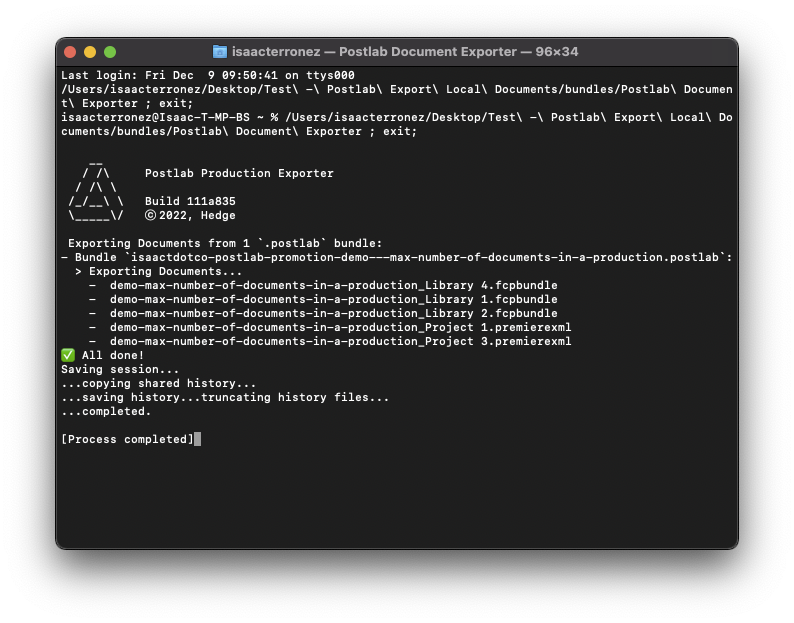Click the Project 3.premierexml output line
The width and height of the screenshot is (794, 623).
pyautogui.click(x=340, y=341)
